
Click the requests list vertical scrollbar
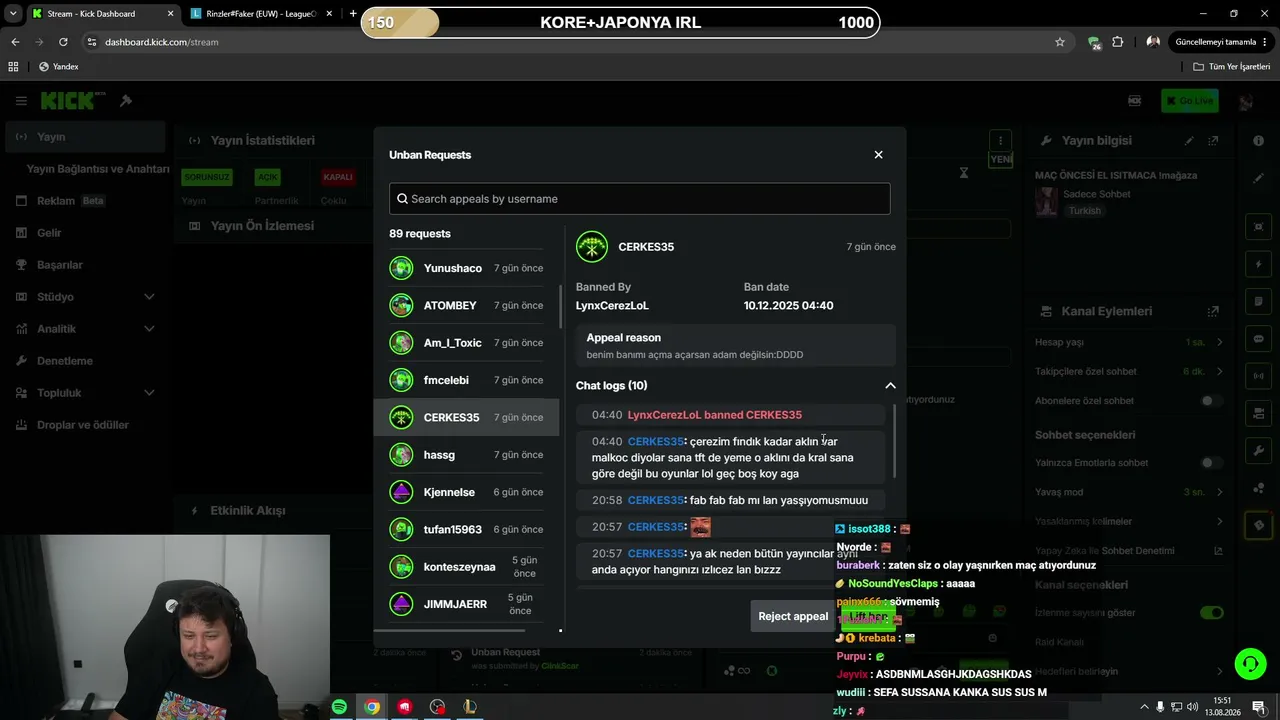pos(561,306)
